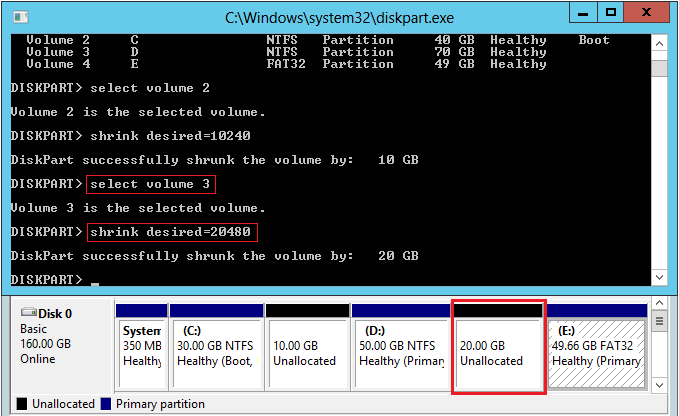Click the black Unallocated legend swatch
This screenshot has width=679, height=416.
(x=22, y=405)
